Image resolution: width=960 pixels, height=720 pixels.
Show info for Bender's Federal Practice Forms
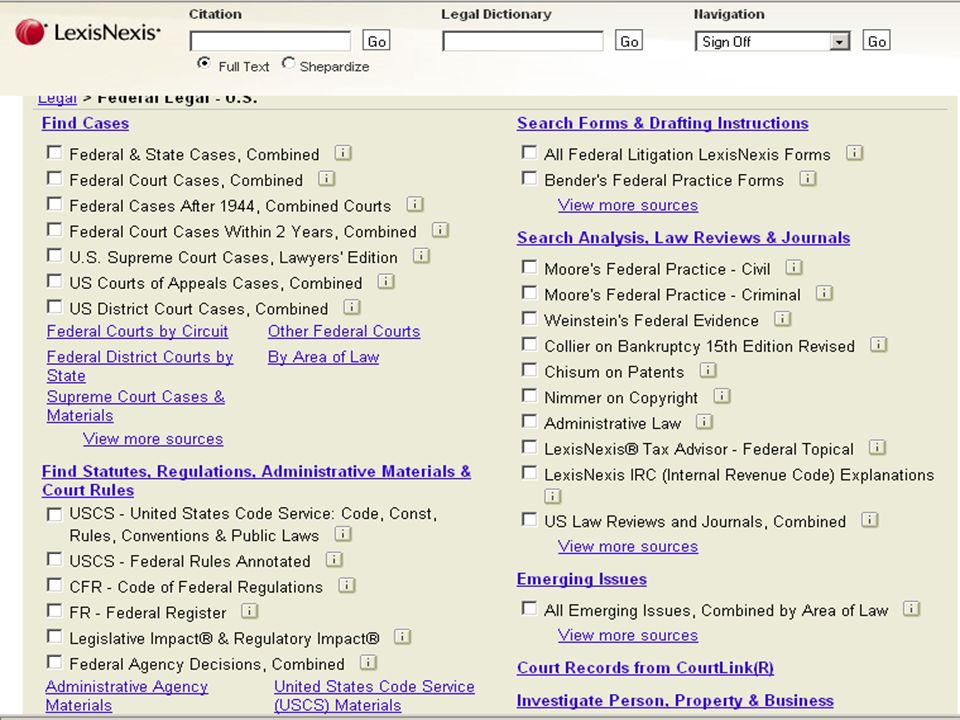pos(808,178)
